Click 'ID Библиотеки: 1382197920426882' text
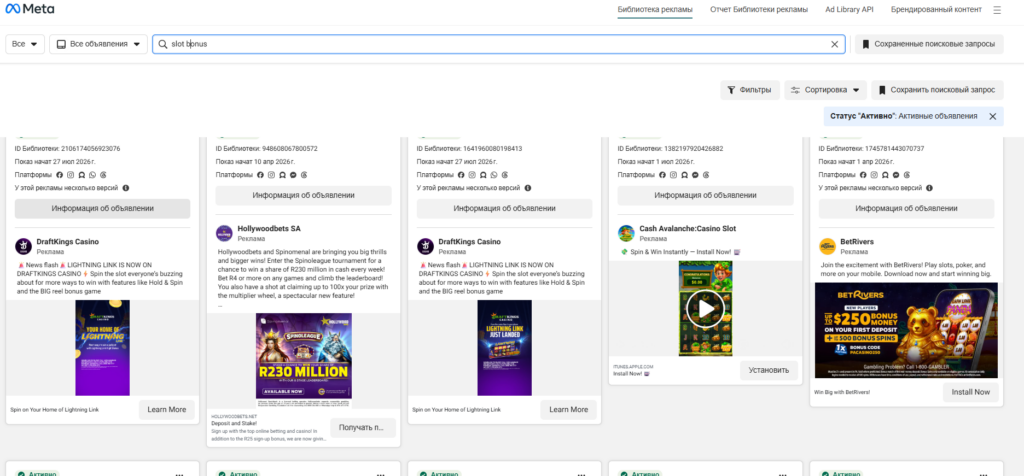 pyautogui.click(x=671, y=148)
